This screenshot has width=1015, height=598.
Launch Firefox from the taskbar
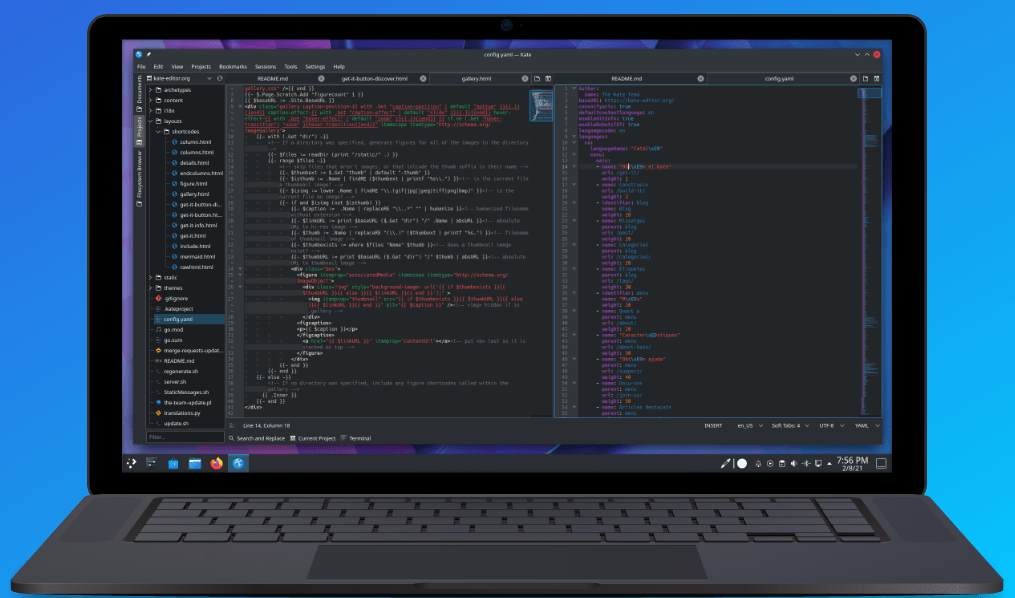[x=216, y=463]
